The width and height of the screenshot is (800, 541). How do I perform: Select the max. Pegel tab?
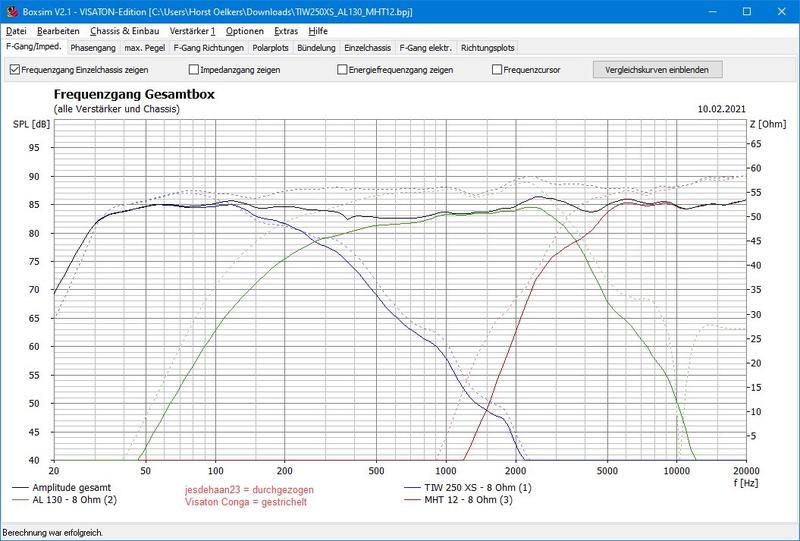[144, 47]
